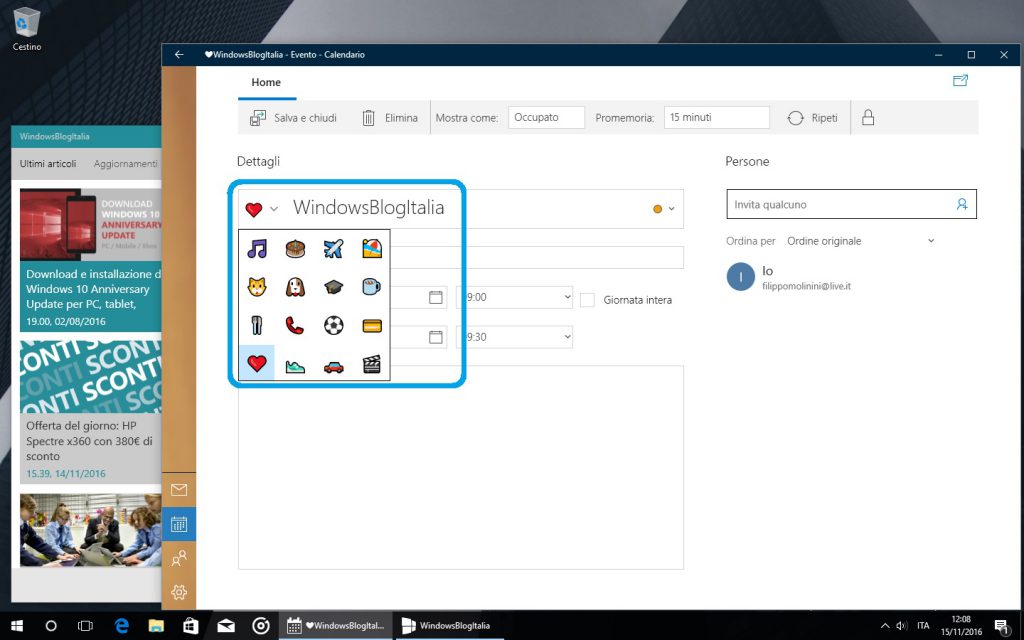Toggle the Giornata intera checkbox
Viewport: 1024px width, 640px height.
coord(588,300)
